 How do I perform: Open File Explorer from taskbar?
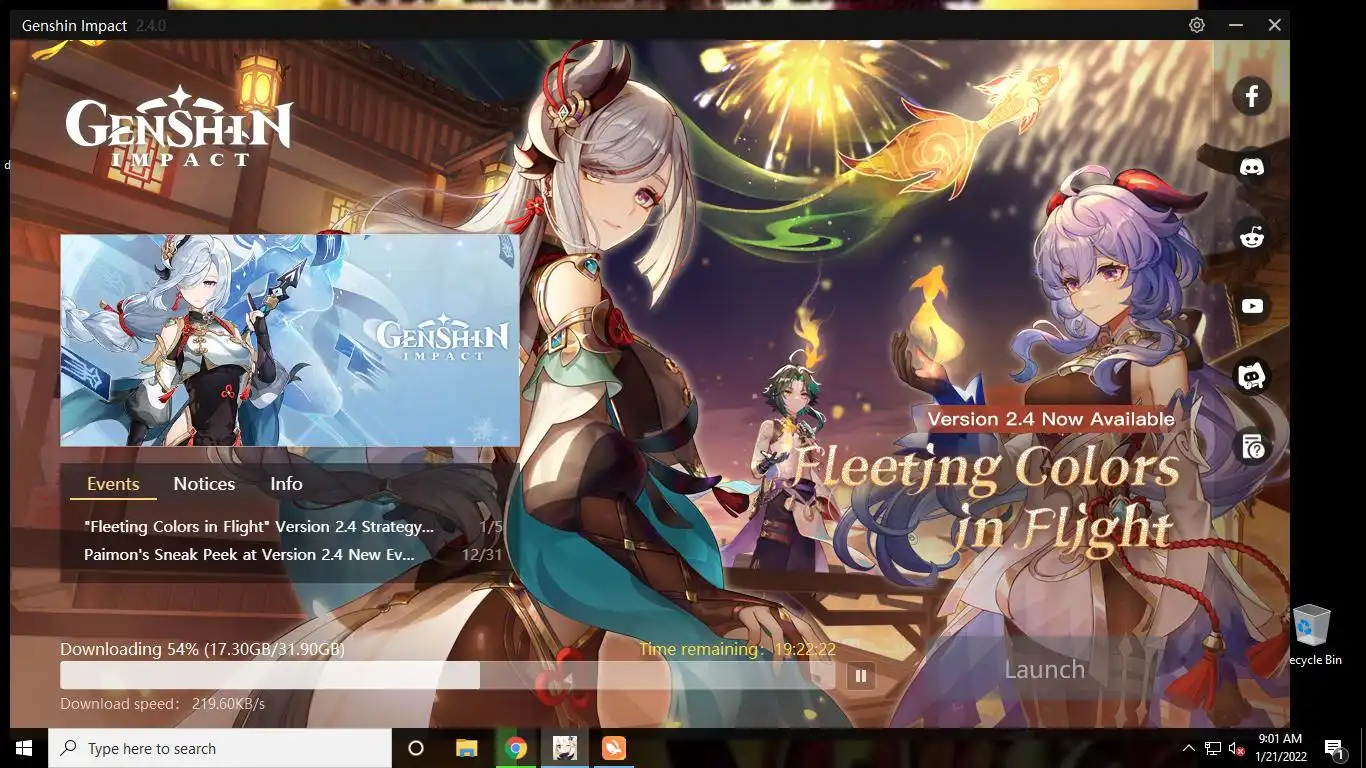467,748
